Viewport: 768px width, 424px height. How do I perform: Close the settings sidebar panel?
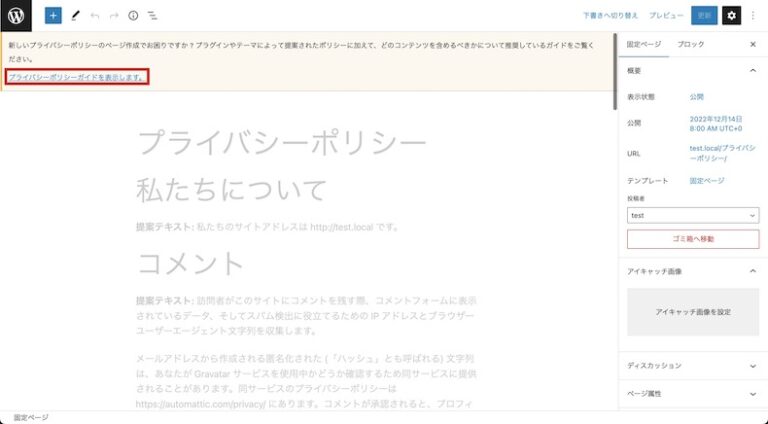(752, 45)
